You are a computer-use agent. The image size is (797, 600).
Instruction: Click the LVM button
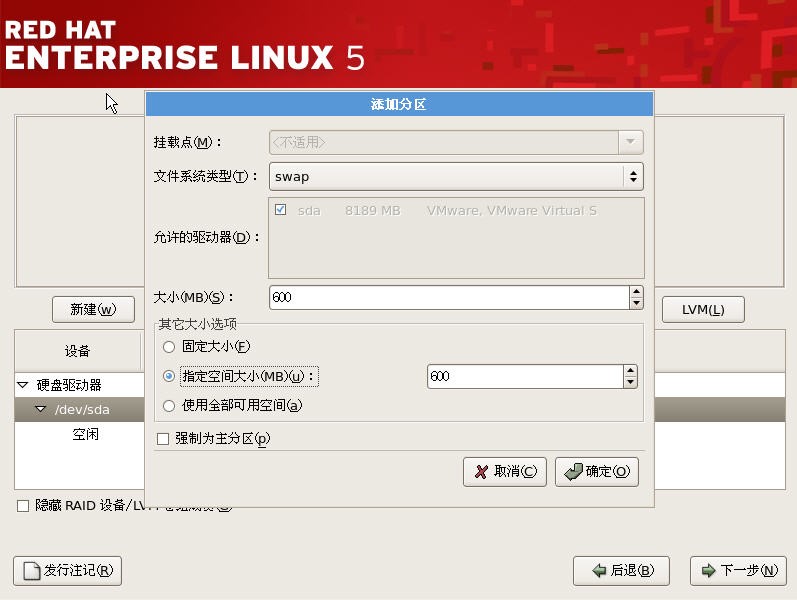click(x=703, y=310)
